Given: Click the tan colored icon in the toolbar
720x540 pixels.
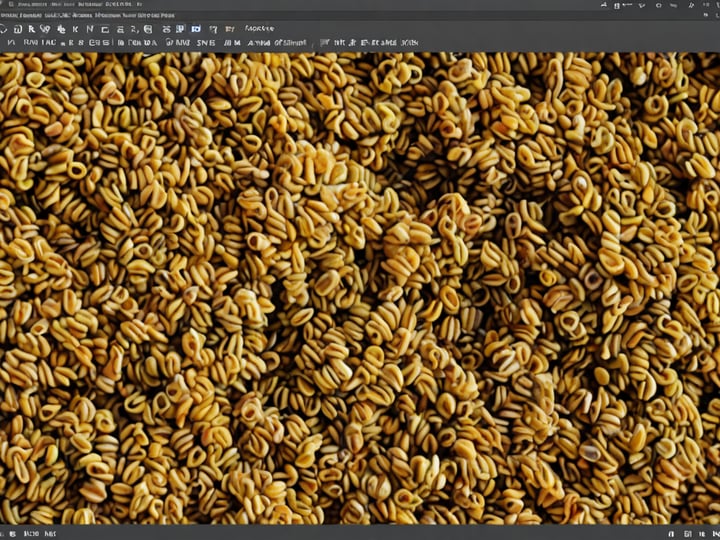Looking at the screenshot, I should coord(230,29).
